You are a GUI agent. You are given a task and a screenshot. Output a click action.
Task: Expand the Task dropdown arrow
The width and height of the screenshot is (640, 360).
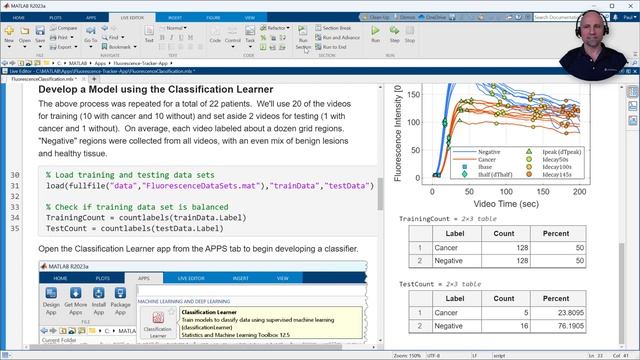[250, 47]
